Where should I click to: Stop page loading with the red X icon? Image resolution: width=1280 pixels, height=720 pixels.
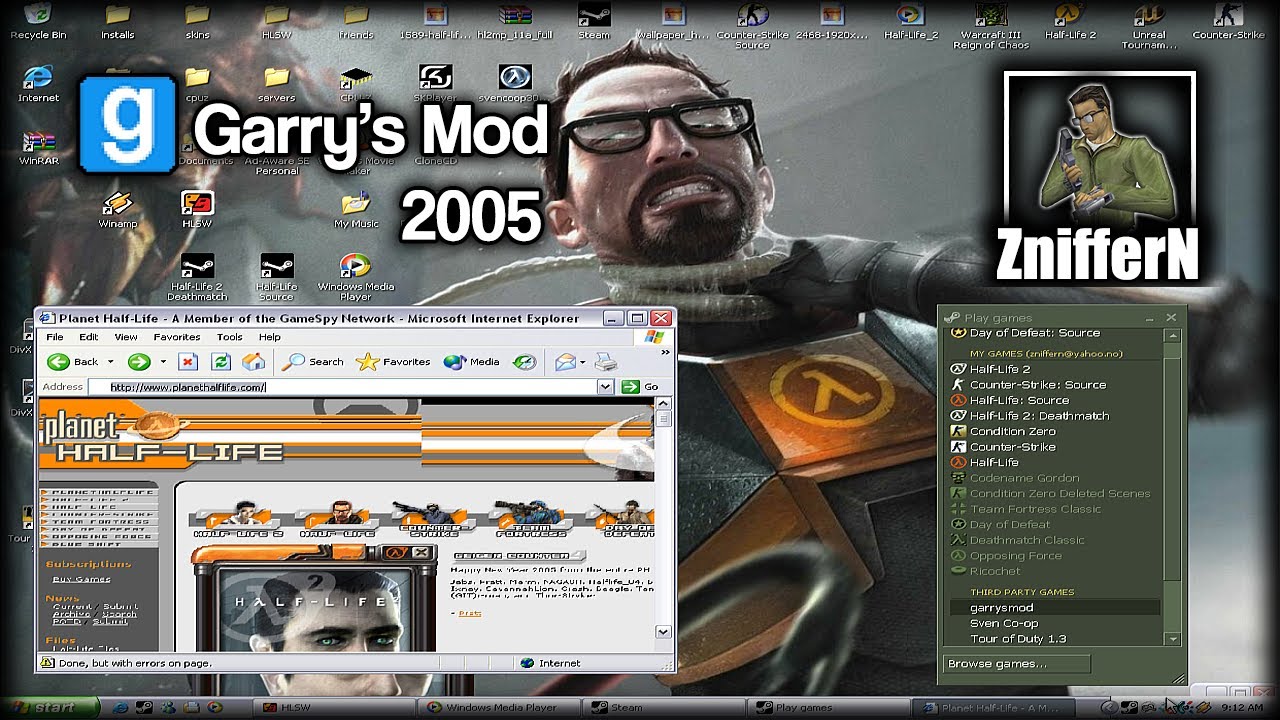pos(188,361)
